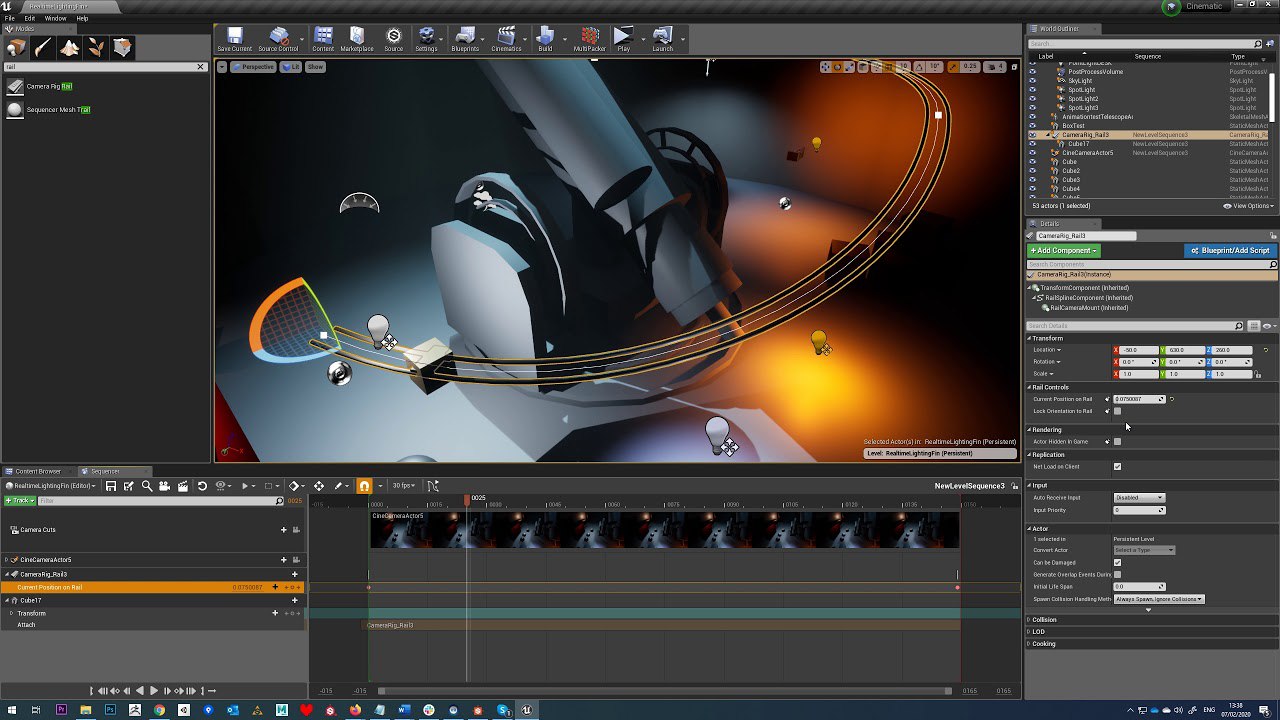The width and height of the screenshot is (1280, 720).
Task: Click Sequencer save icon
Action: pos(111,486)
